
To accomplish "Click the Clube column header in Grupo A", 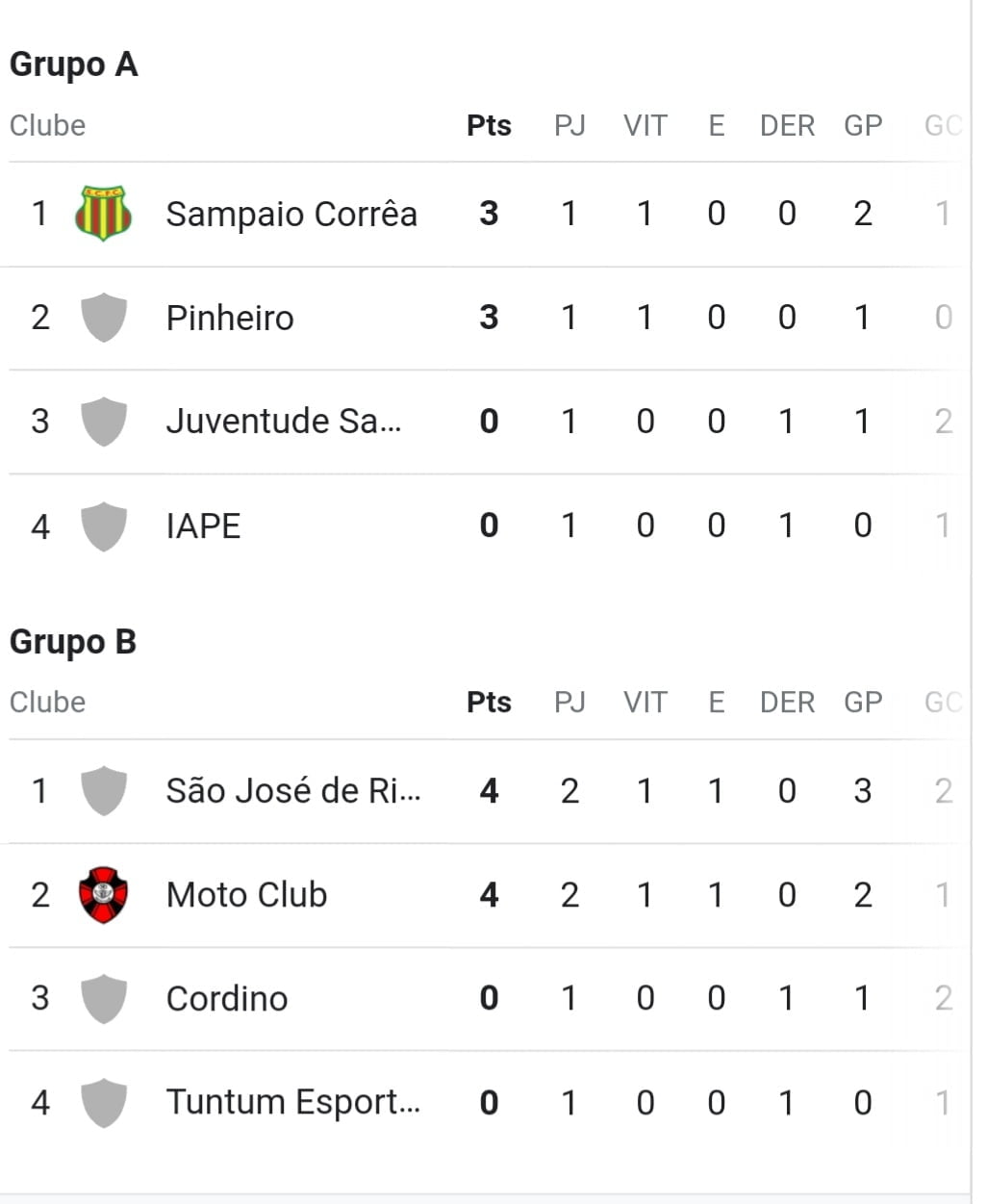I will (47, 125).
